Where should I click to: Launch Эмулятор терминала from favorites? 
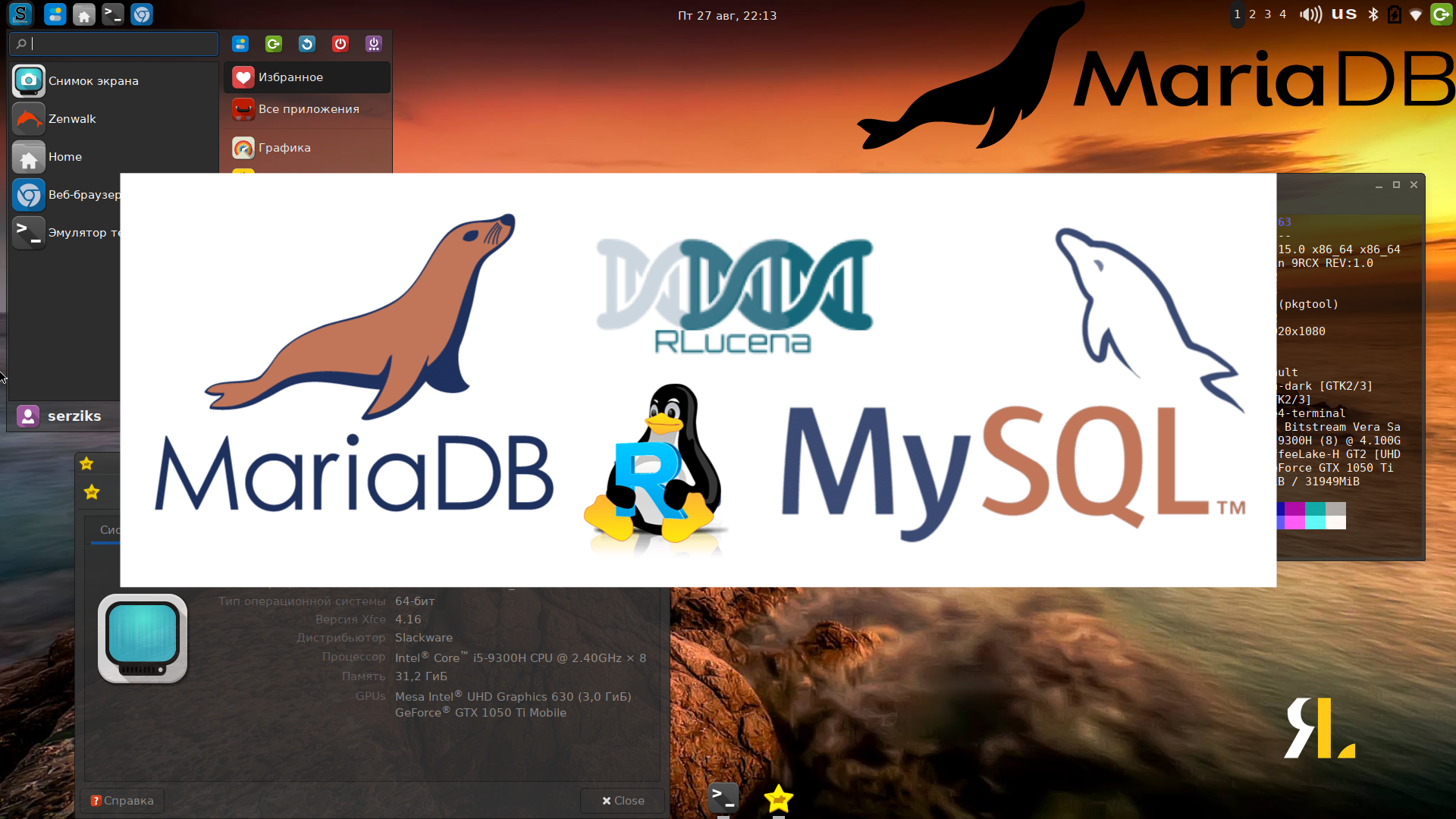coord(65,233)
